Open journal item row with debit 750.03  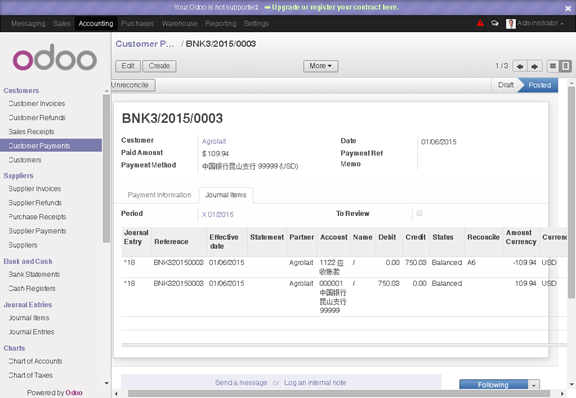tap(344, 297)
